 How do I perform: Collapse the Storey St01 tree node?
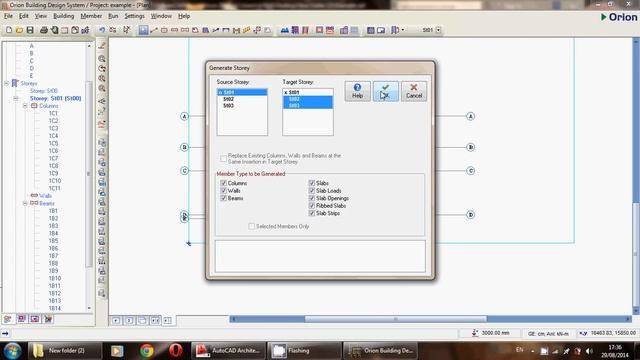(16, 98)
